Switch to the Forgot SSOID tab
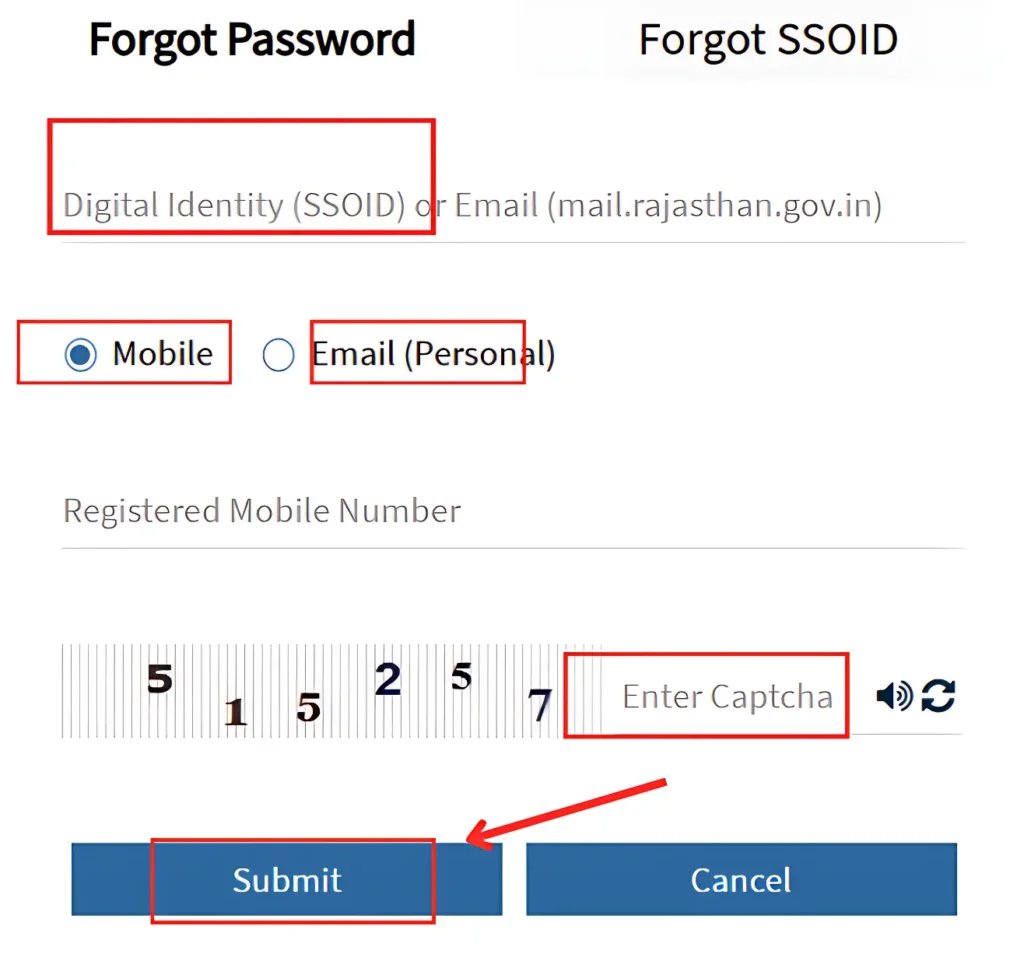The height and width of the screenshot is (954, 1024). [768, 40]
